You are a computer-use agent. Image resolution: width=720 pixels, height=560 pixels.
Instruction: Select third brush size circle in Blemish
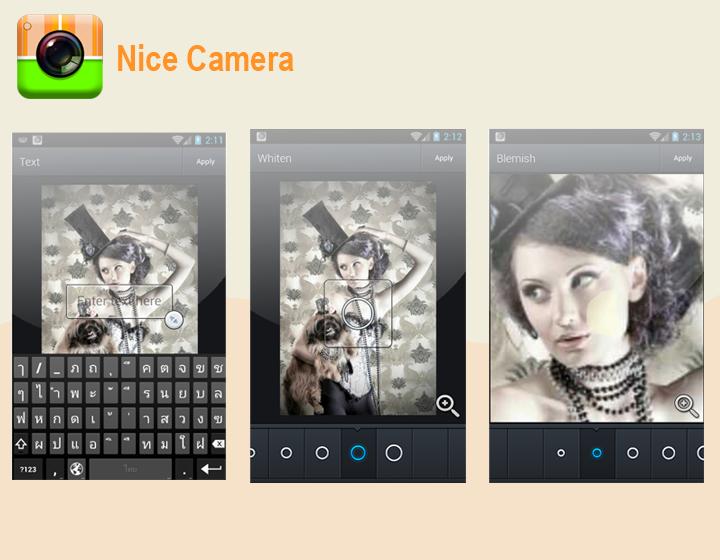point(633,453)
